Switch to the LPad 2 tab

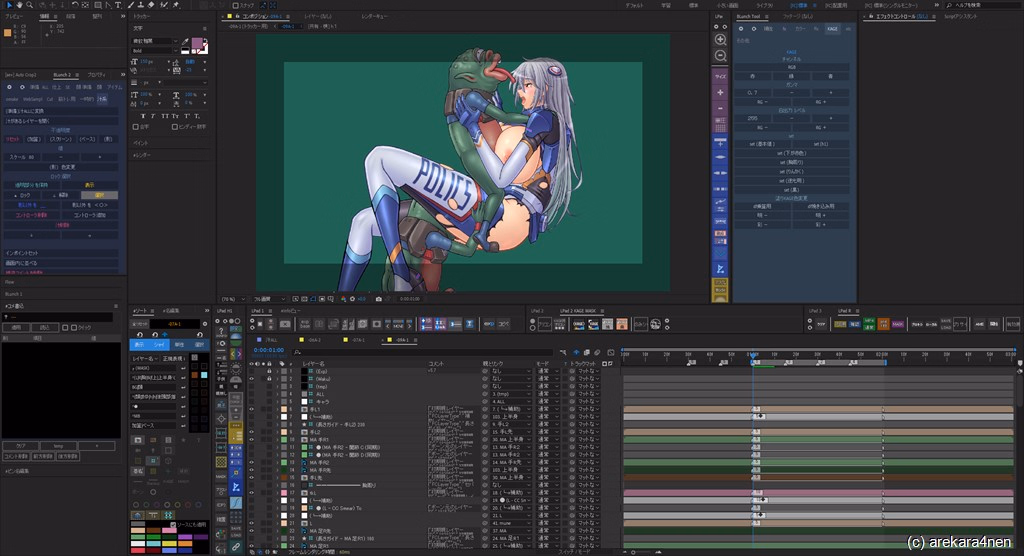tap(537, 311)
